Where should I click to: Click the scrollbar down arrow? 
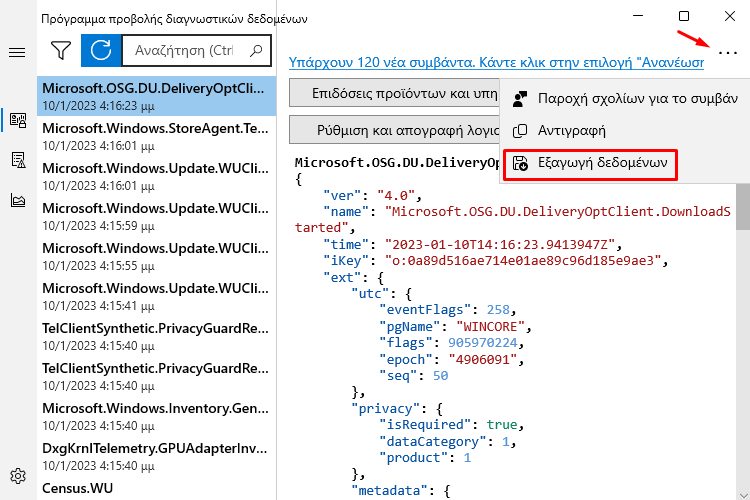tap(743, 495)
